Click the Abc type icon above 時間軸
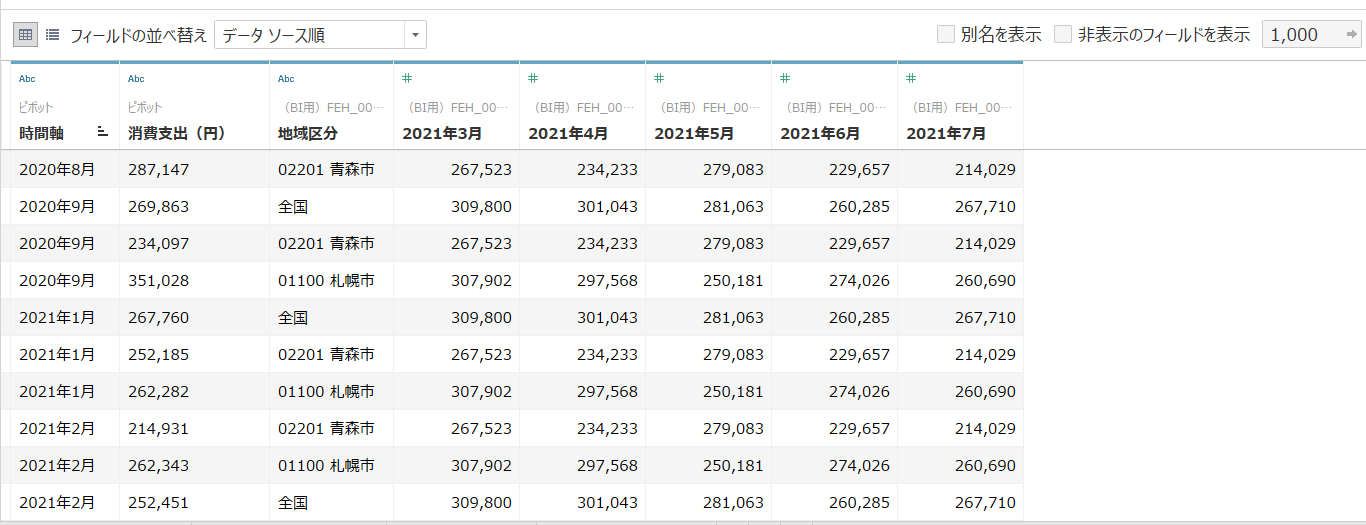1366x525 pixels. 27,79
